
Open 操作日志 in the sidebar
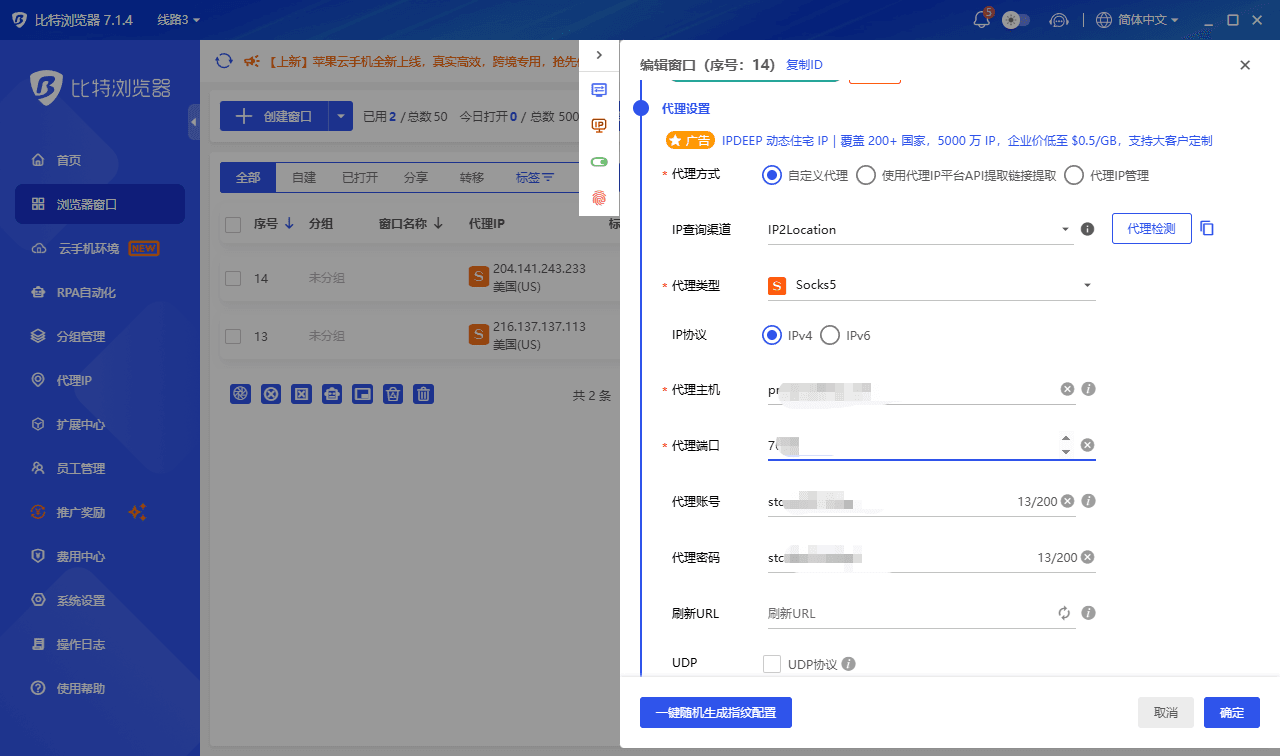[x=100, y=644]
